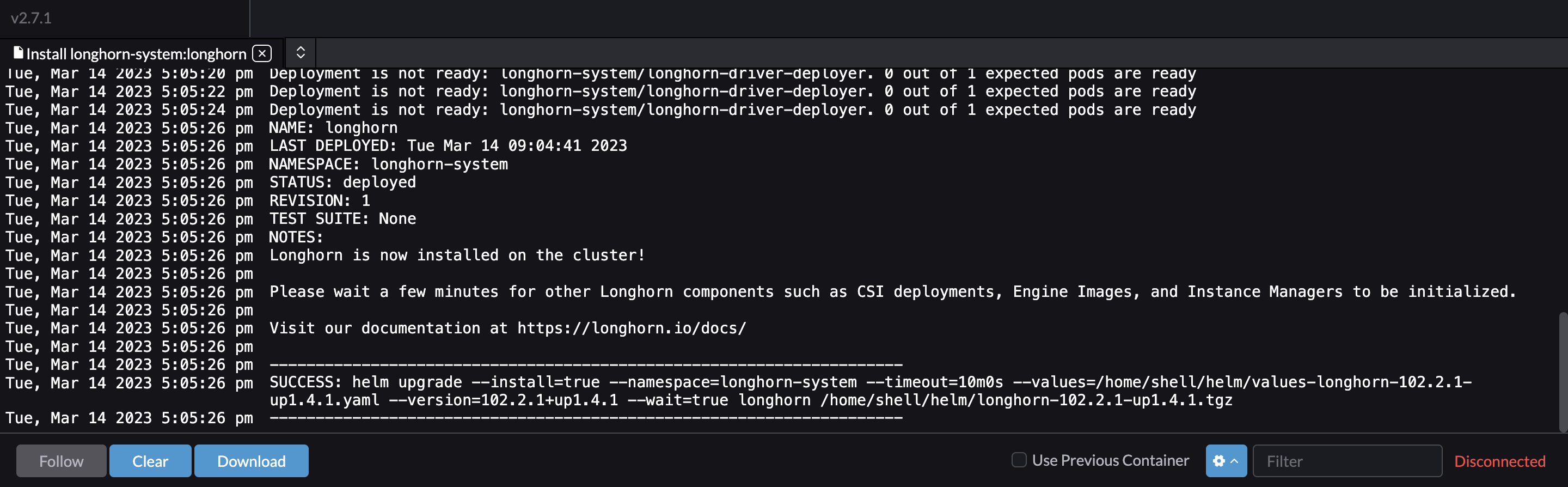Expand the tab selector with the chevron control
Screen dimensions: 1568x487
click(300, 53)
